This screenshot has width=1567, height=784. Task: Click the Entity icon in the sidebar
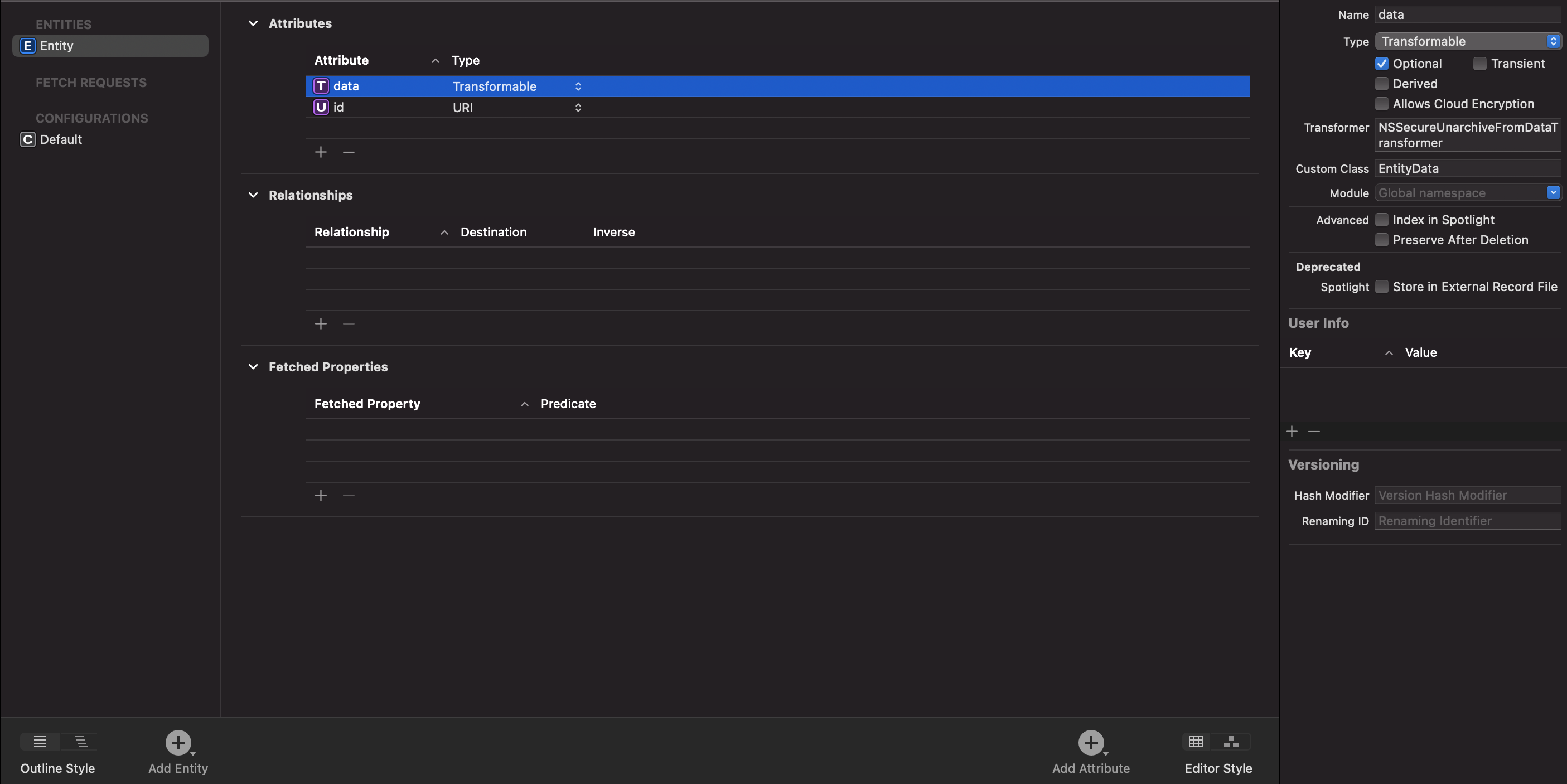[27, 45]
